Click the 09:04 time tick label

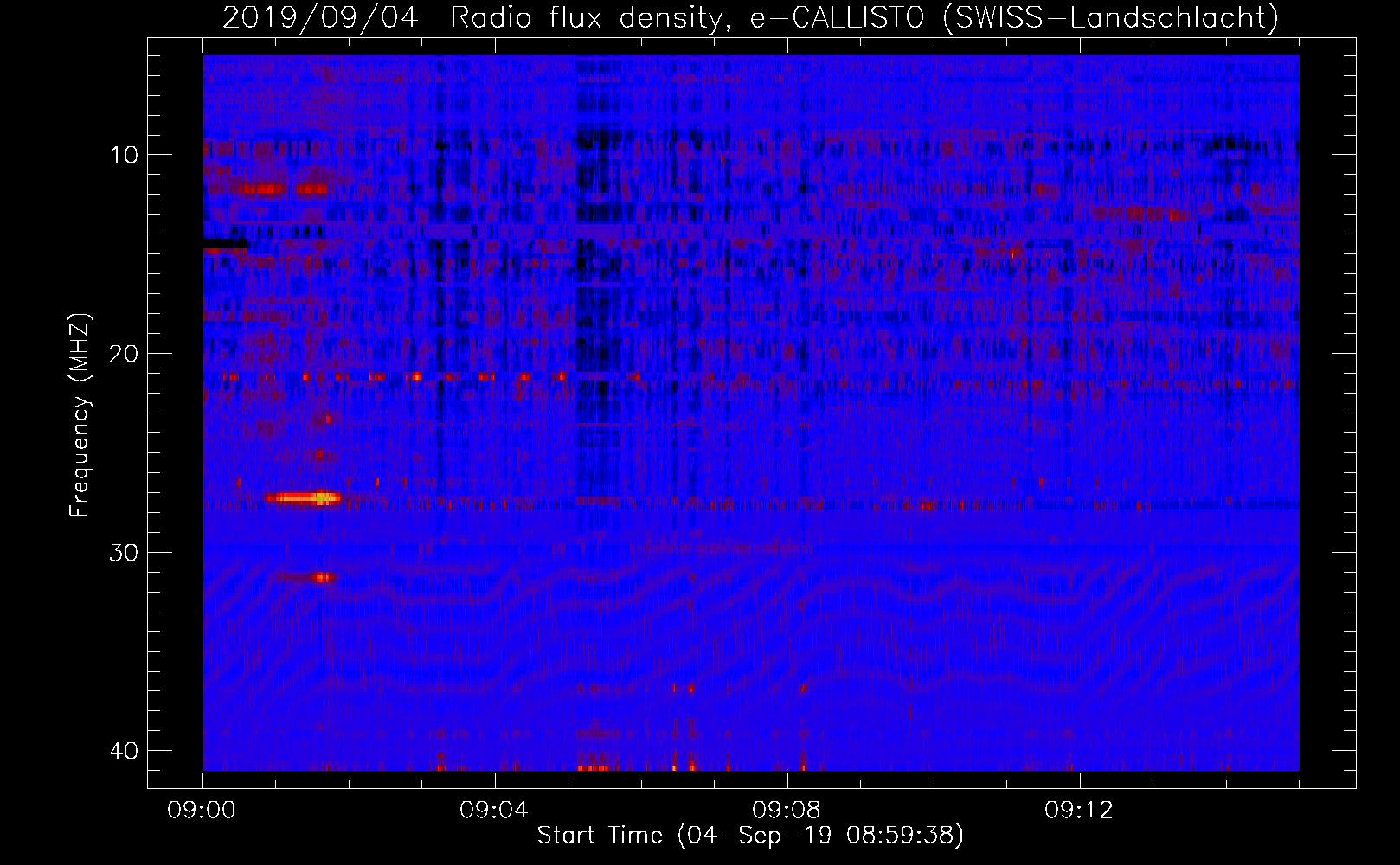(x=494, y=811)
